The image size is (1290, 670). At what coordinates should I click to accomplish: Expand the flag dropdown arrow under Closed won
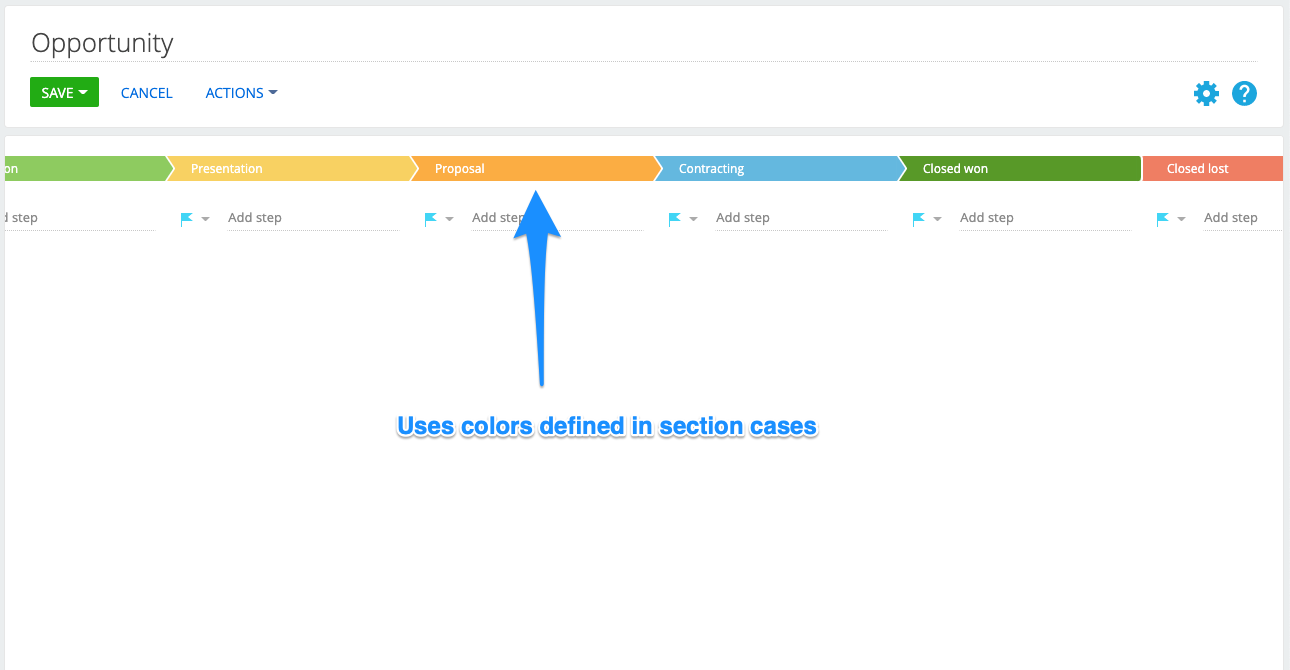pyautogui.click(x=937, y=218)
